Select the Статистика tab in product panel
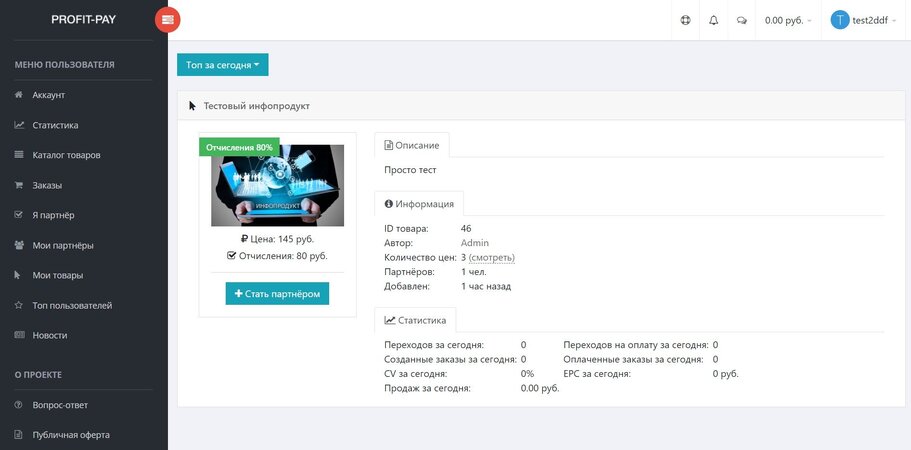The height and width of the screenshot is (450, 911). pyautogui.click(x=415, y=320)
